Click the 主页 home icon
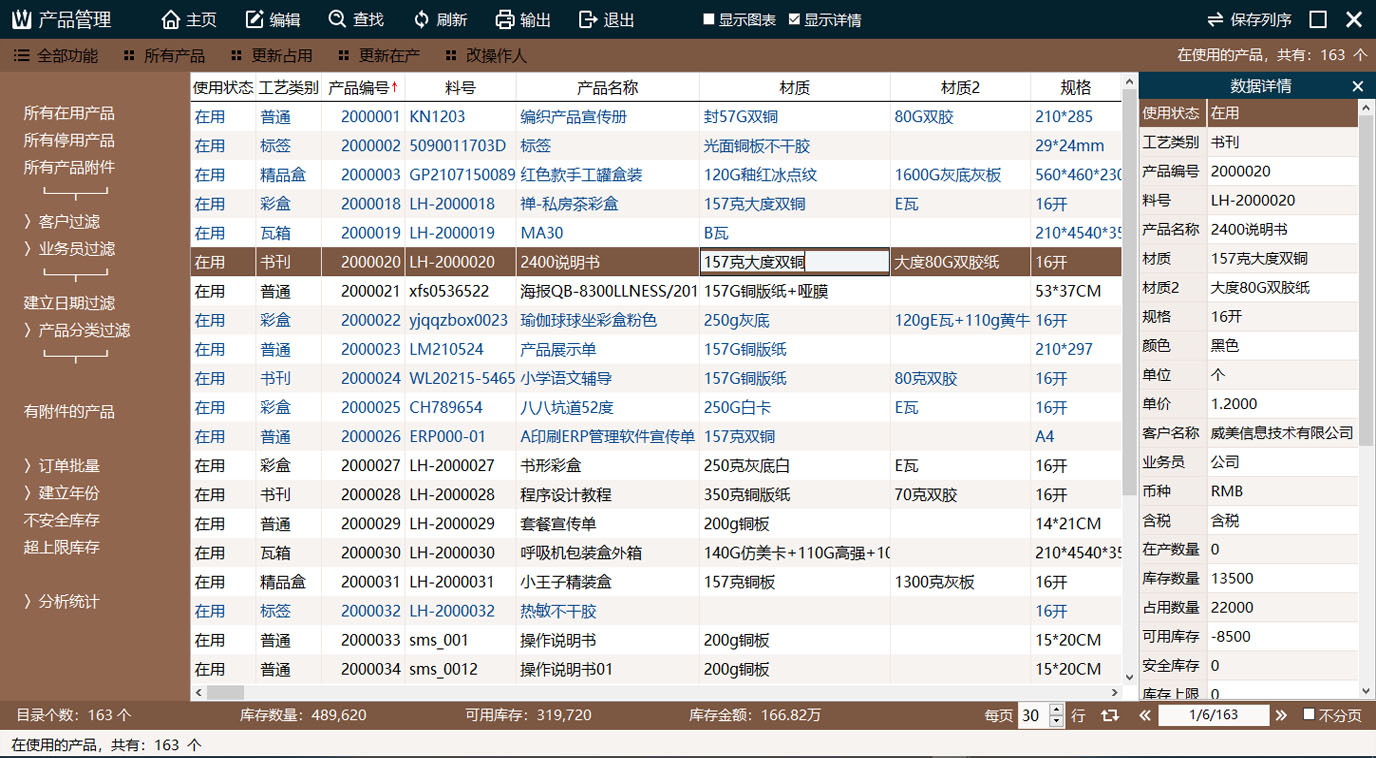1376x758 pixels. pos(171,20)
